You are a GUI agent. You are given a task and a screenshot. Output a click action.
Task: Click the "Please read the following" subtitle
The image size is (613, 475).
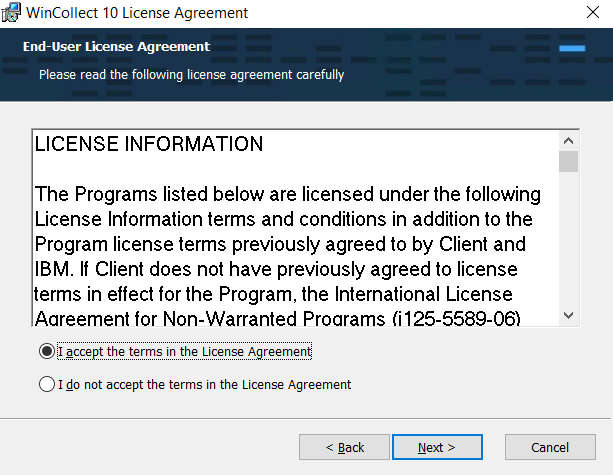pos(191,75)
